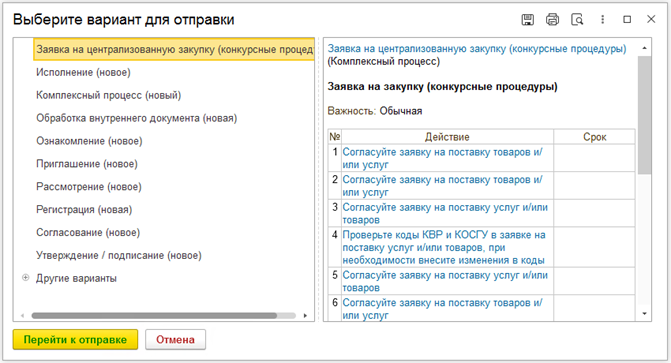
Task: Click the "Действие" column header
Action: coord(447,137)
